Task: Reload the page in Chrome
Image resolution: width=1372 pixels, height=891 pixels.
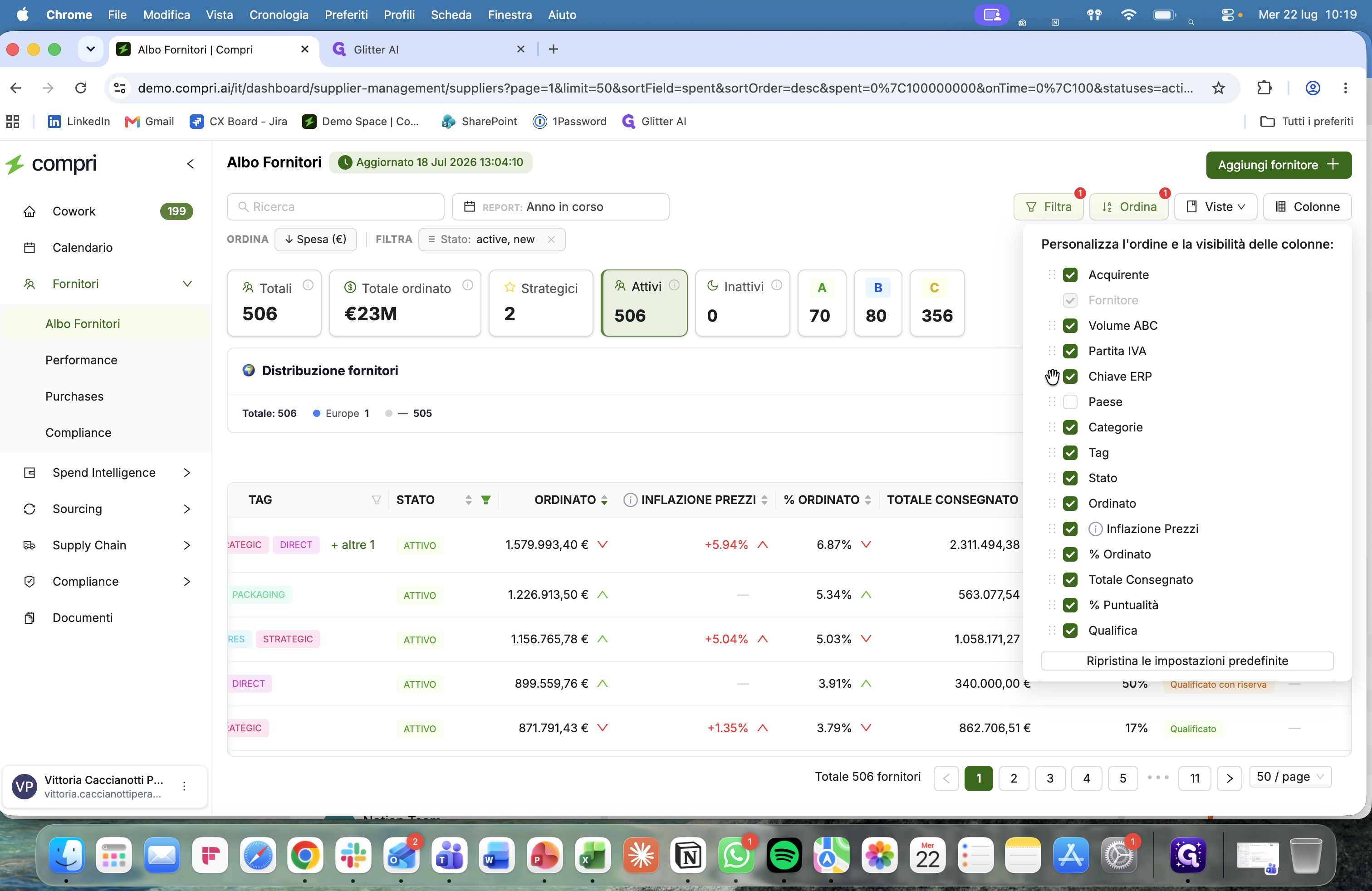Action: 81,88
